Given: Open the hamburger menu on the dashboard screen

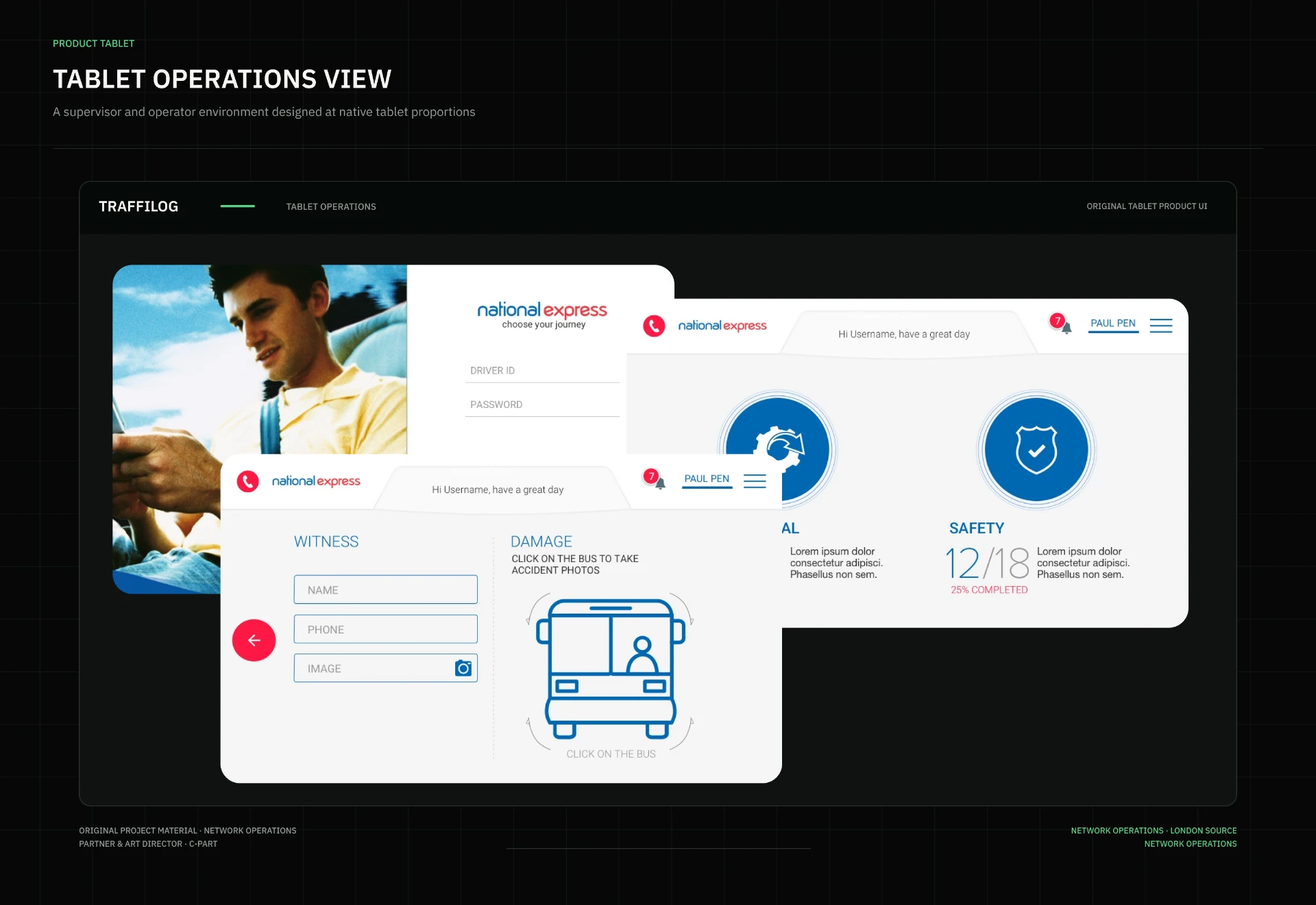Looking at the screenshot, I should (1161, 326).
